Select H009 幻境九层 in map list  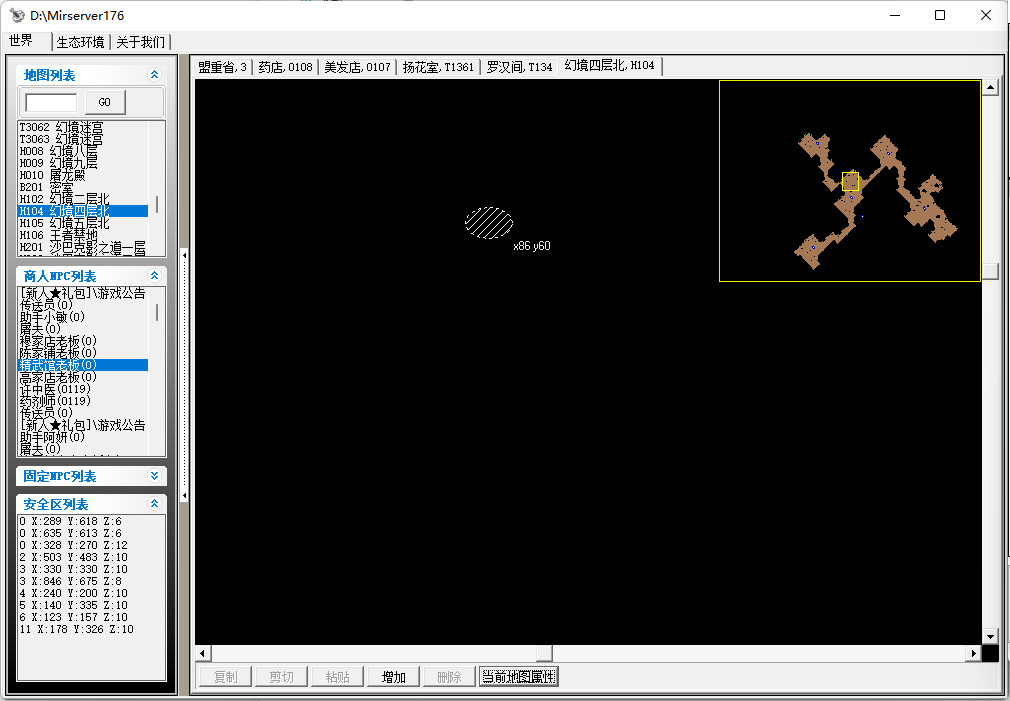click(82, 163)
